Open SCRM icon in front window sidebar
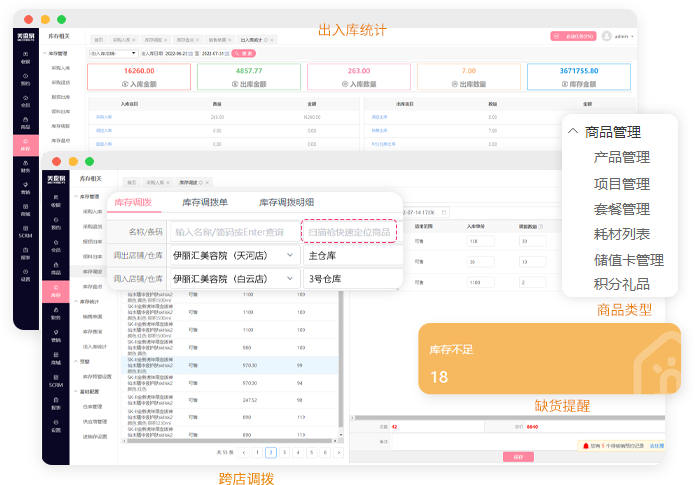 point(56,382)
